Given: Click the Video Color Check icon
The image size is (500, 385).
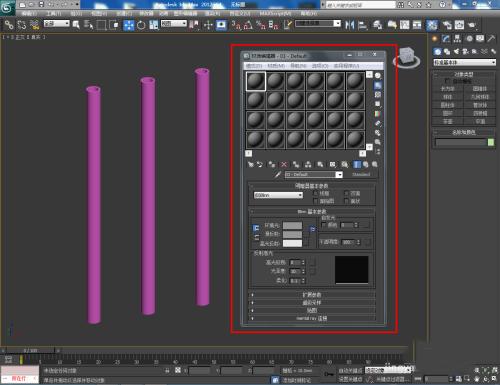Looking at the screenshot, I should 378,114.
